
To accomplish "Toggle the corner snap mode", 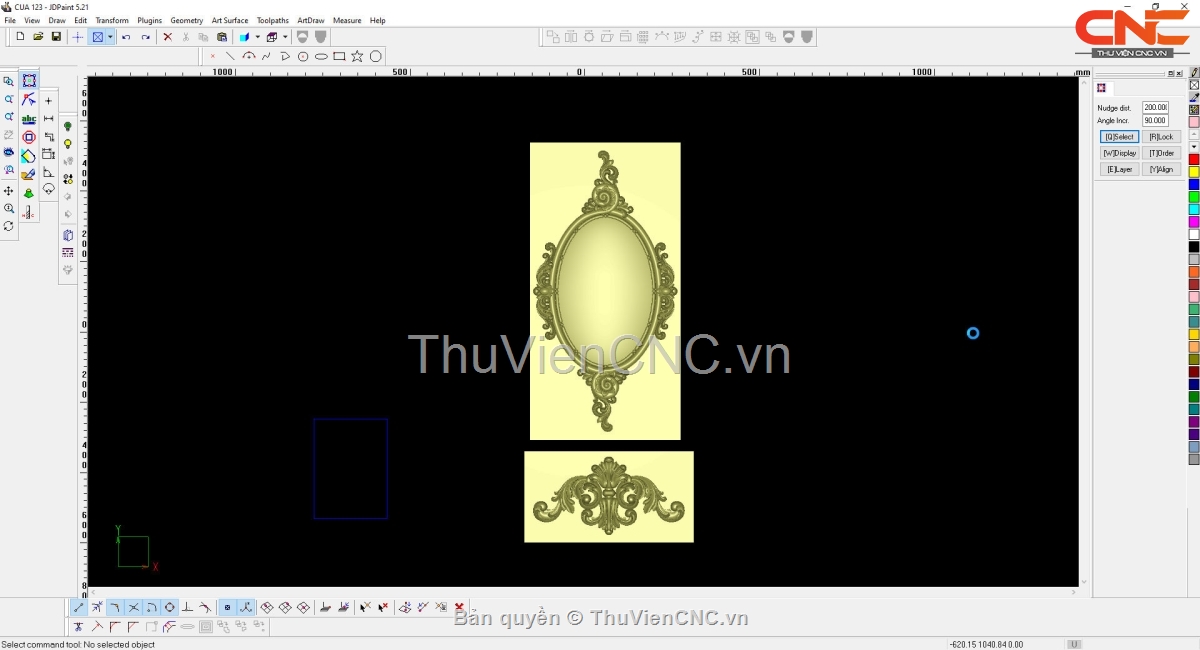I will (x=115, y=607).
